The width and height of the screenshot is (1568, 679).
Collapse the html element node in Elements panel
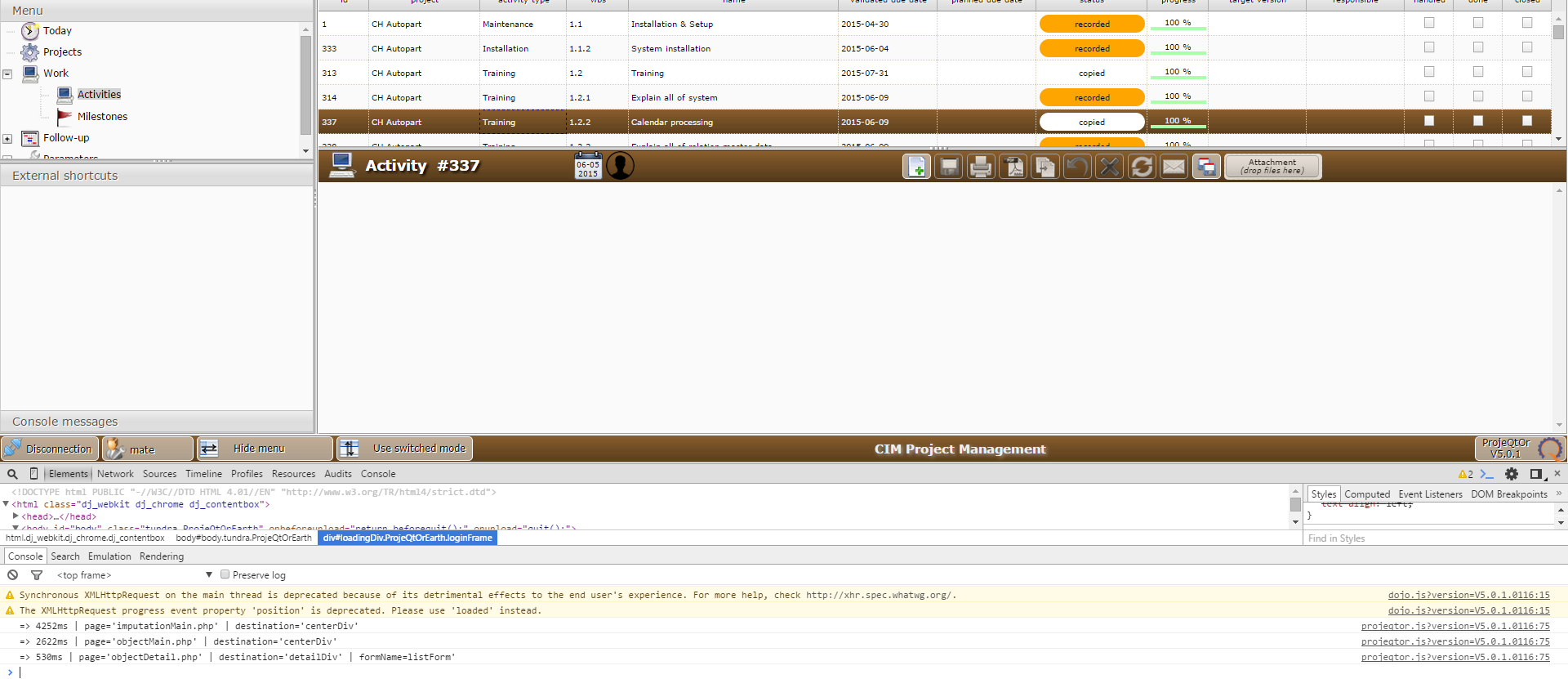pos(7,504)
